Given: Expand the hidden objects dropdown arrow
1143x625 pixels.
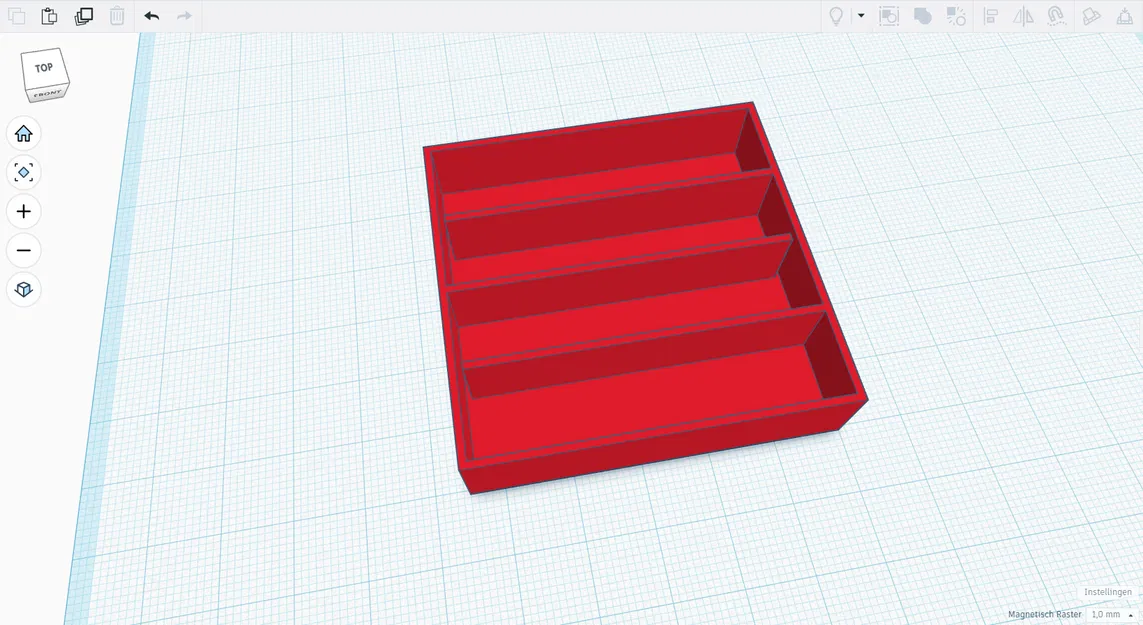Looking at the screenshot, I should [860, 16].
